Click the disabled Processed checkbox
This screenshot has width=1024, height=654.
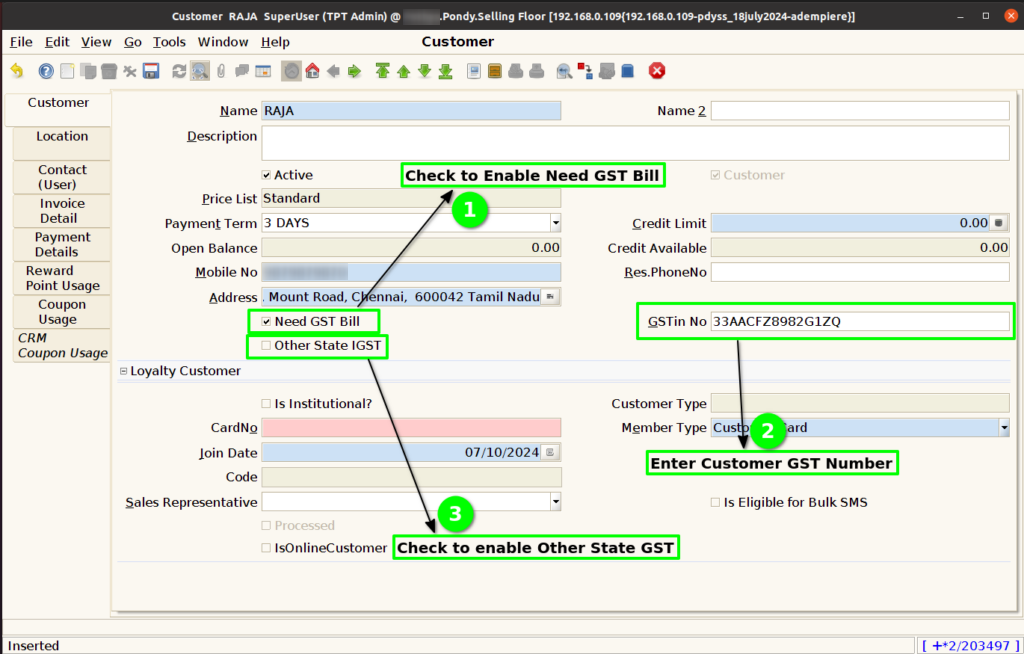[x=266, y=525]
